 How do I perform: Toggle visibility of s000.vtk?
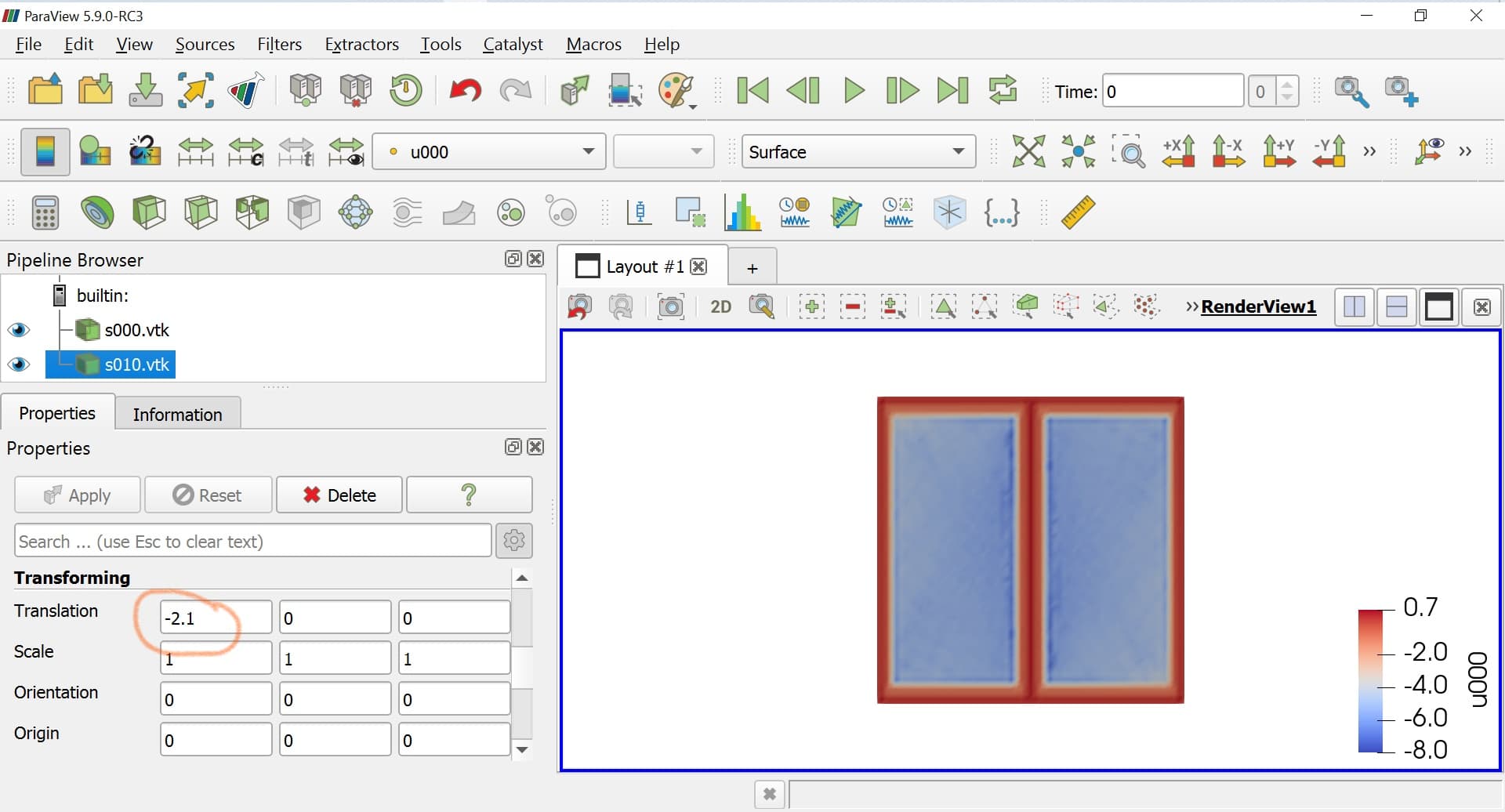click(x=19, y=330)
